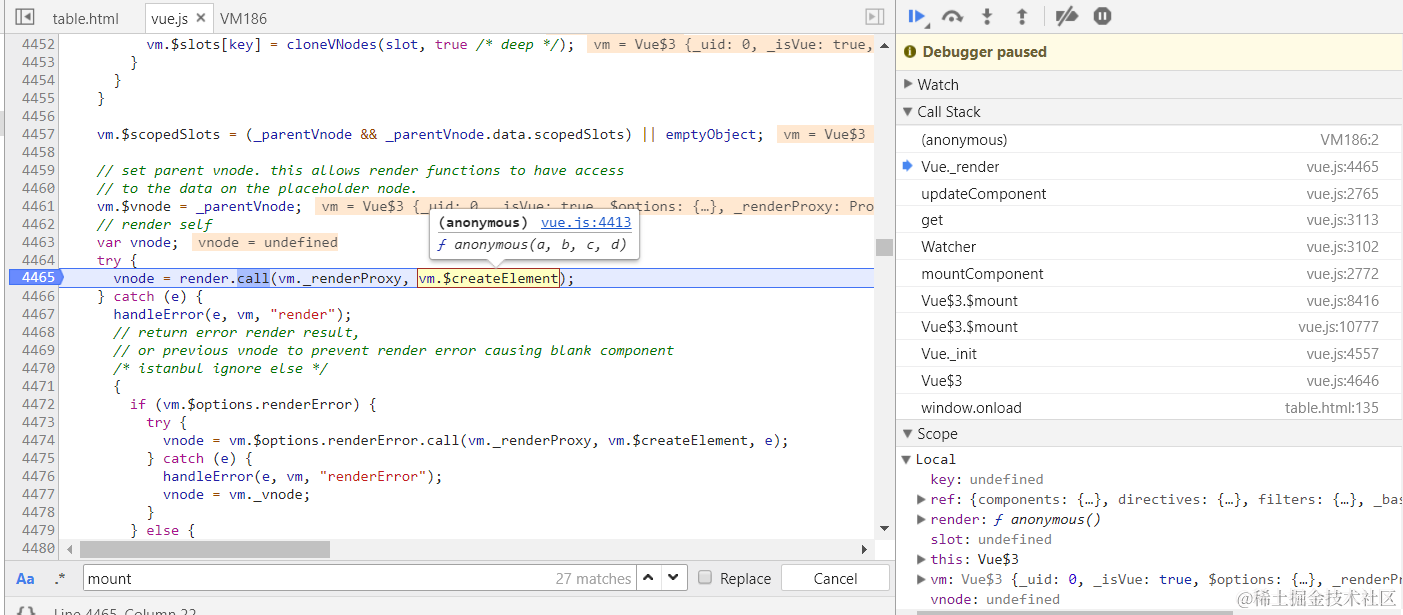1403x615 pixels.
Task: Click horizontal scrollbar right arrow
Action: 865,549
